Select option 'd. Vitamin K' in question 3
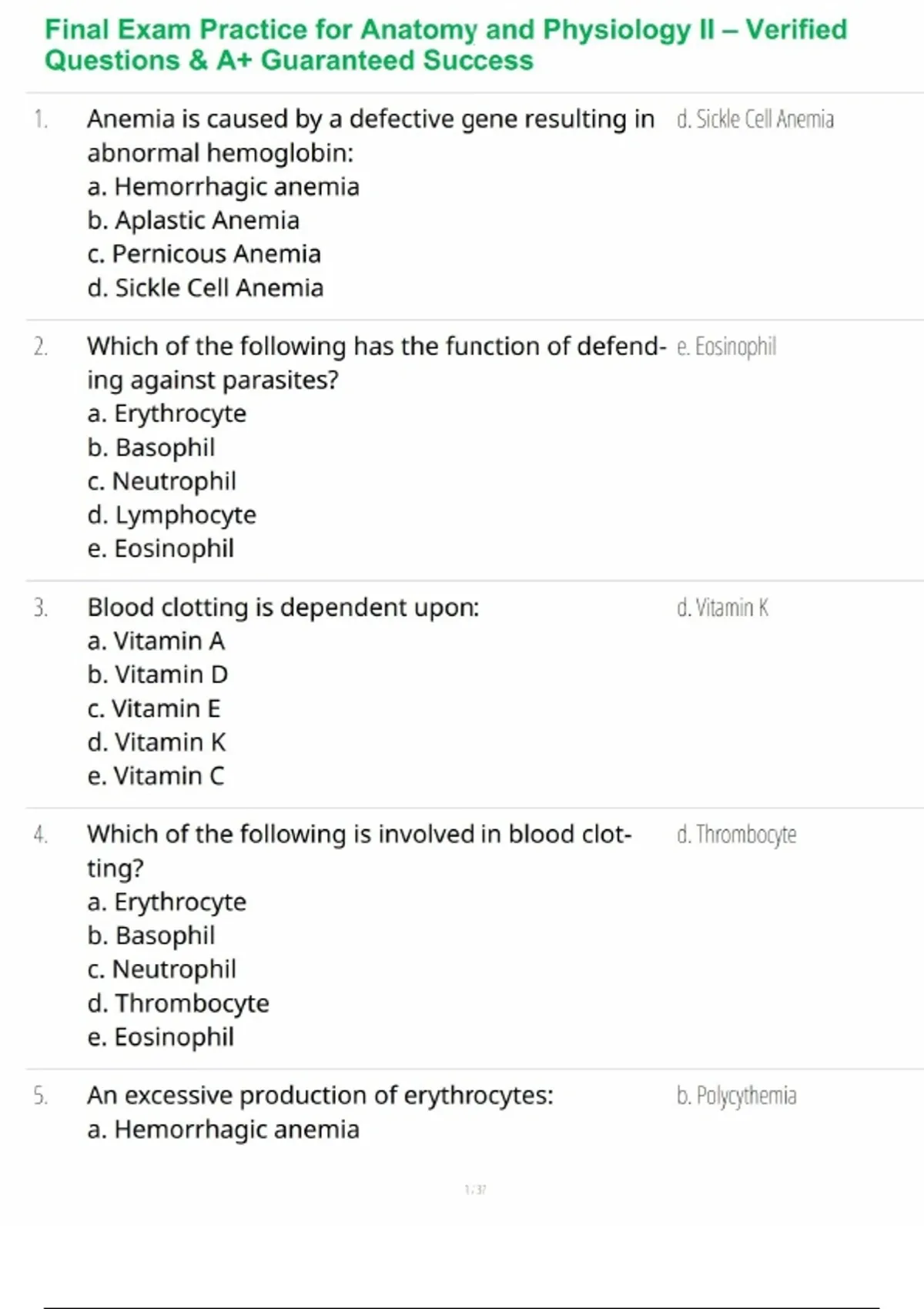This screenshot has height=1309, width=924. coord(156,742)
